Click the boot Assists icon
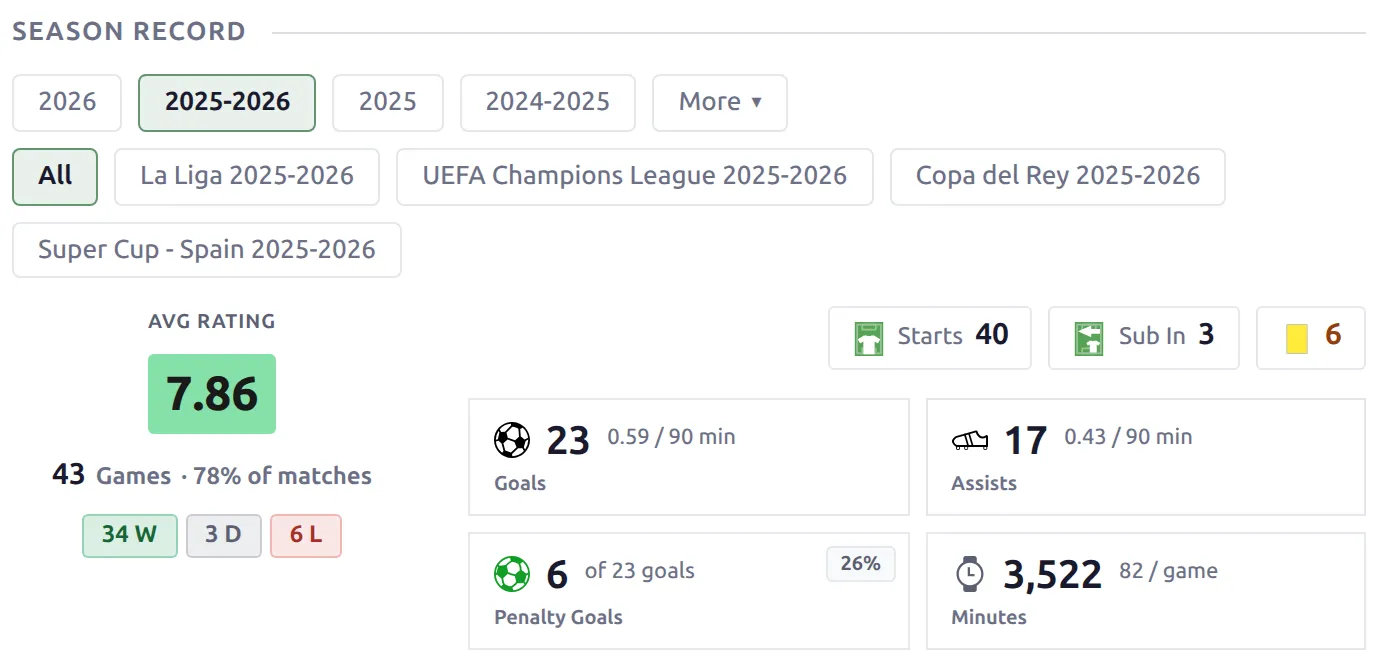The width and height of the screenshot is (1378, 660). coord(970,440)
